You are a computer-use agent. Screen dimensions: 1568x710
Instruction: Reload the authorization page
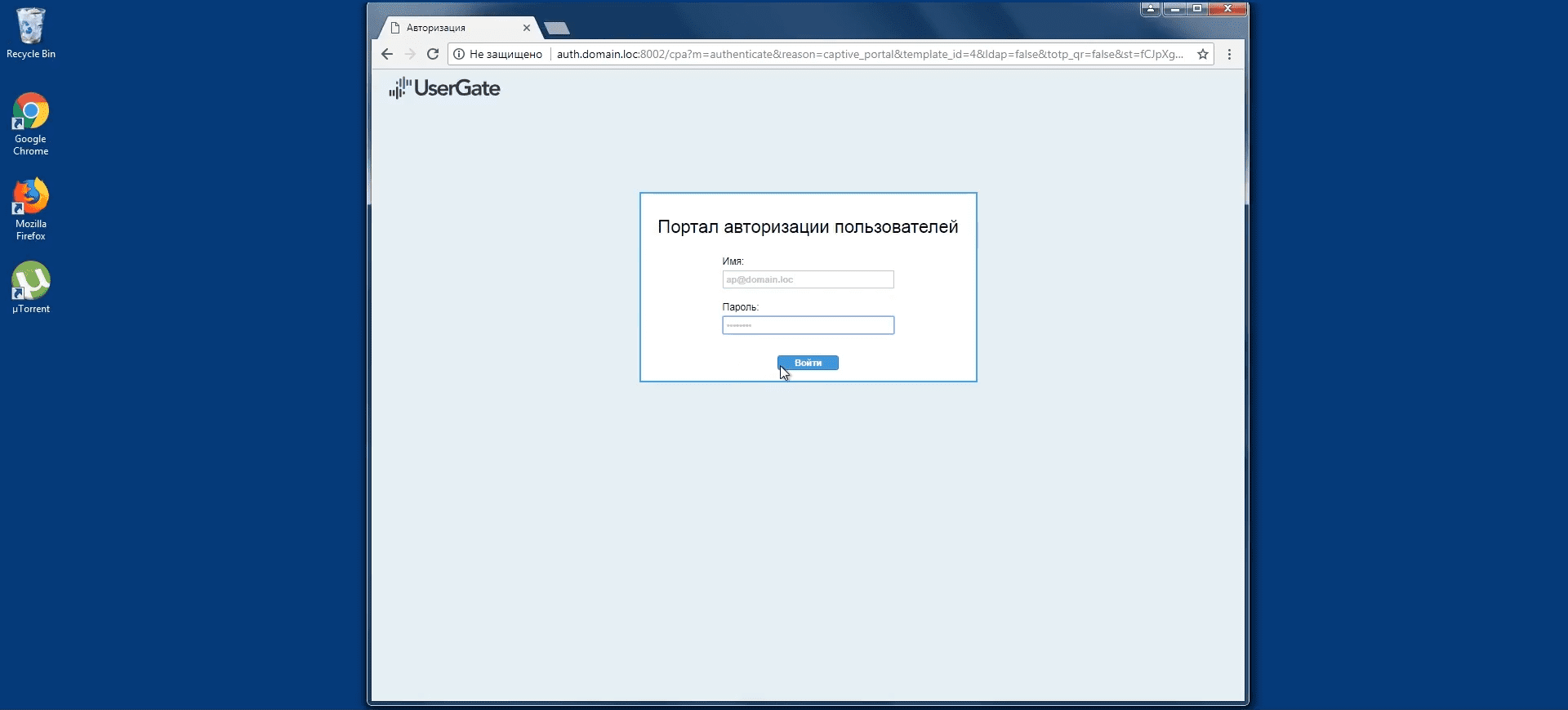click(x=433, y=54)
